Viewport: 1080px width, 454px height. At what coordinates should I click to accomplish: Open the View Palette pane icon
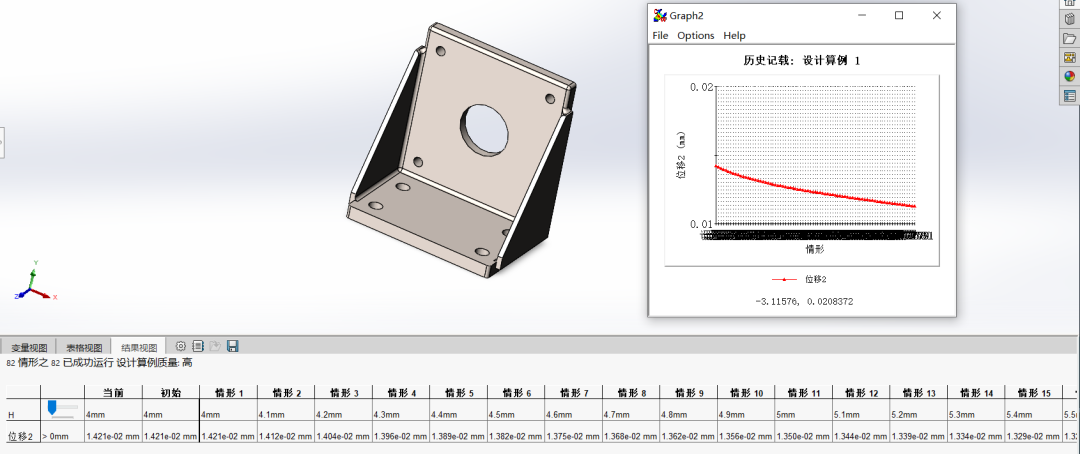(1070, 57)
